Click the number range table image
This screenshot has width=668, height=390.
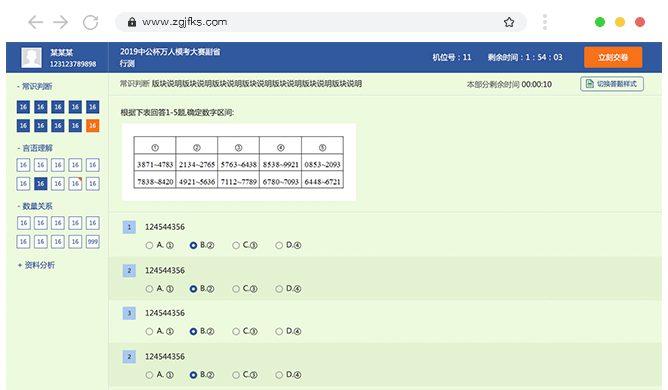click(x=239, y=162)
